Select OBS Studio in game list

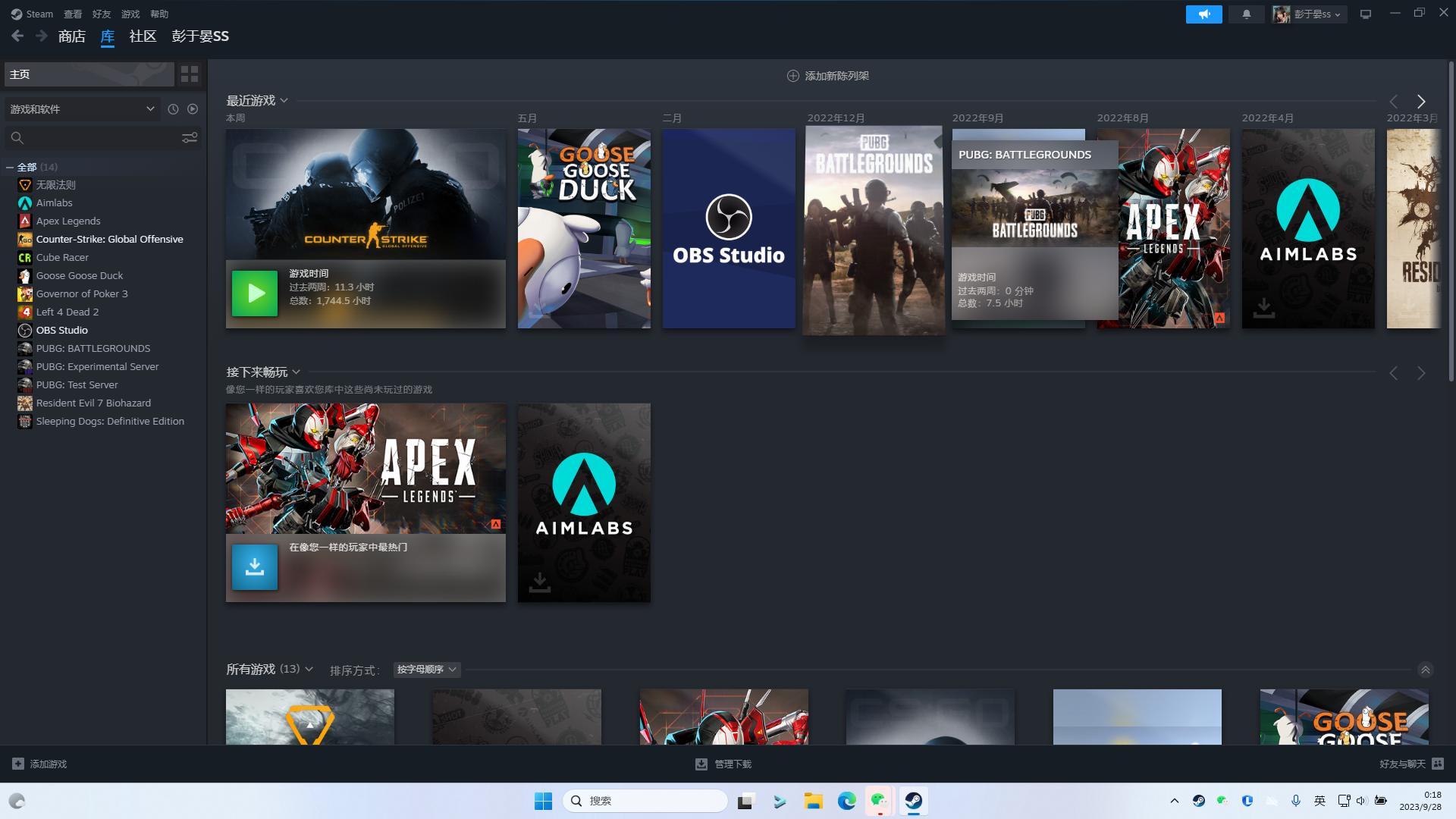62,330
